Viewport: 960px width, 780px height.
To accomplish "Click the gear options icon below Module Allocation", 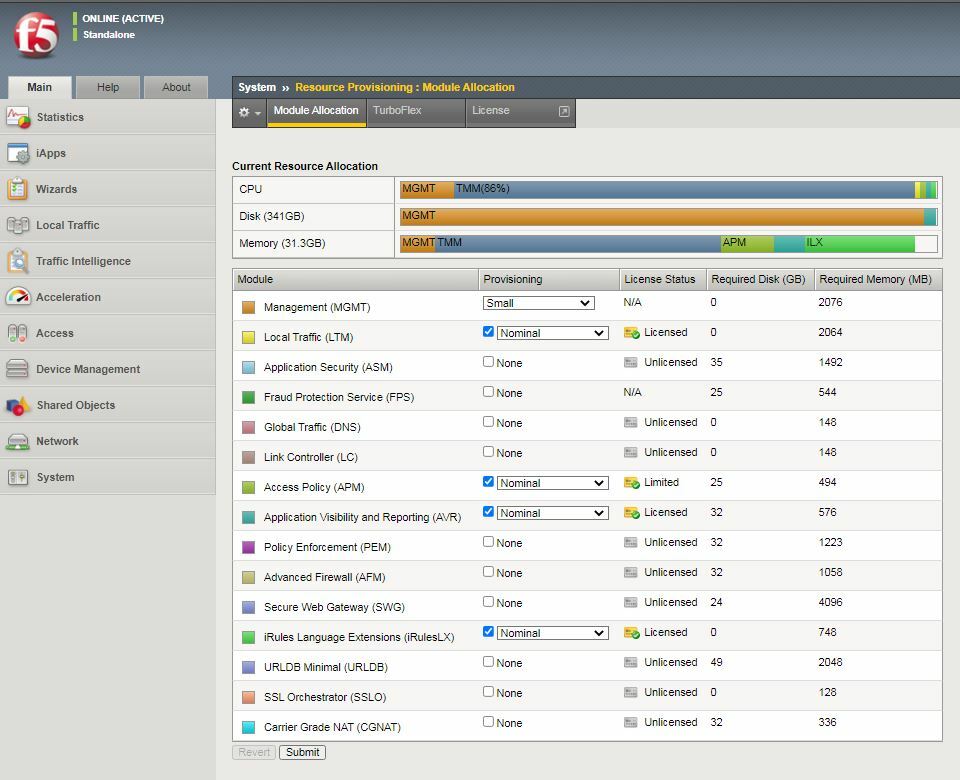I will [247, 113].
